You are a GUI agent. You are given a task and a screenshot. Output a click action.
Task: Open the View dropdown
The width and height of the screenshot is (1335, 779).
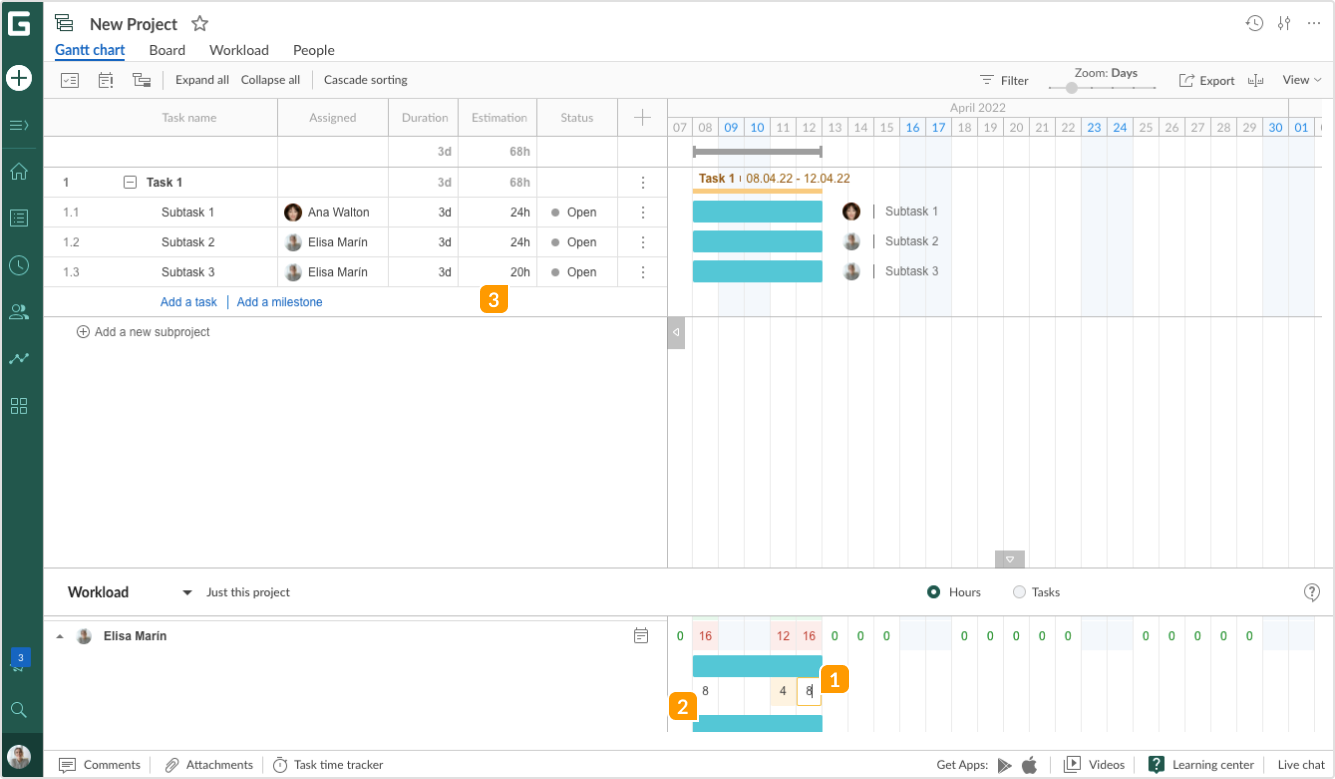click(1300, 79)
